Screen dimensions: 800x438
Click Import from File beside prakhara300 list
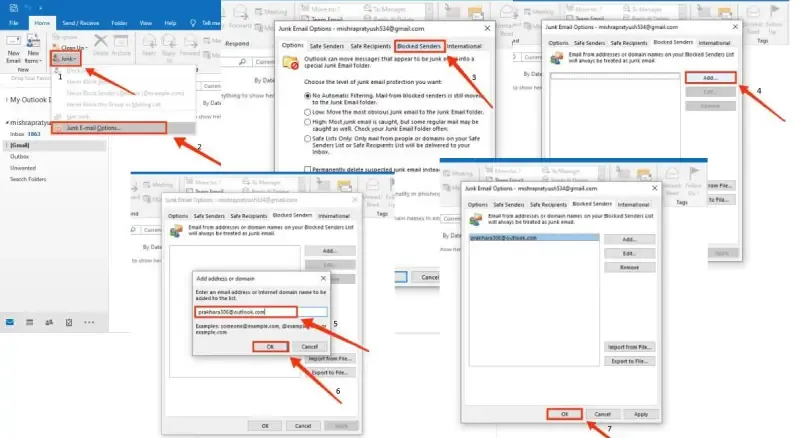[630, 347]
